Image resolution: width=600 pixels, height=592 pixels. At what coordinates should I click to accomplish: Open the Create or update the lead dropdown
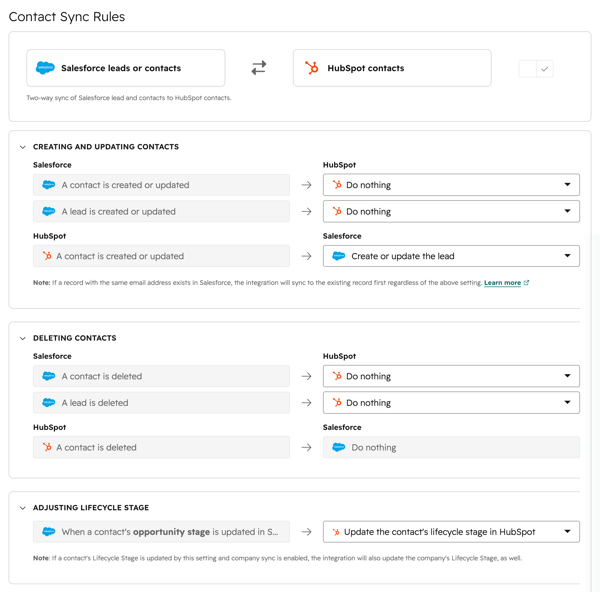(x=451, y=256)
